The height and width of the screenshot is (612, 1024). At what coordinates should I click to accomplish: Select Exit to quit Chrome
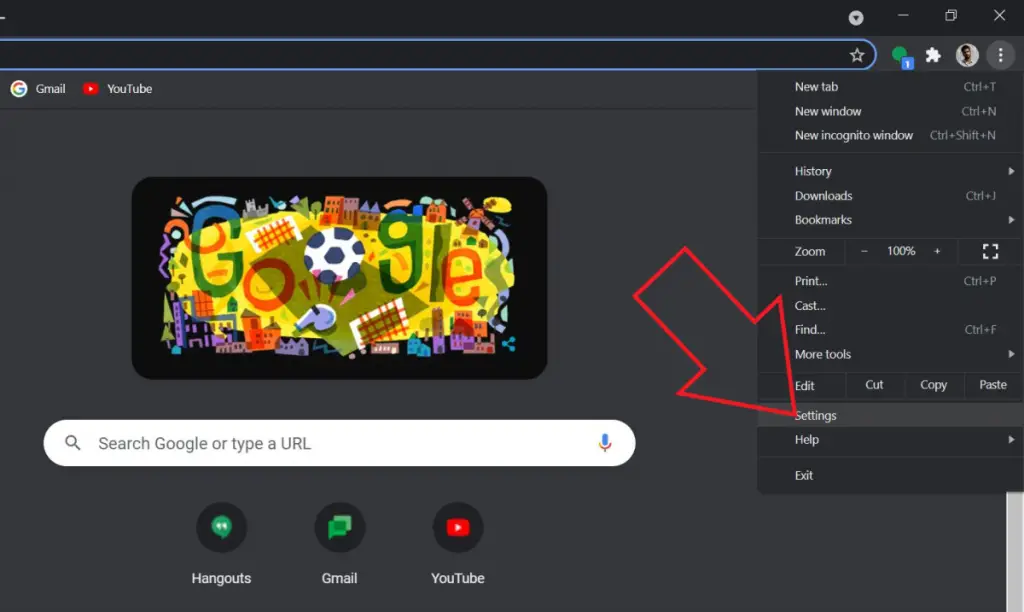tap(890, 475)
